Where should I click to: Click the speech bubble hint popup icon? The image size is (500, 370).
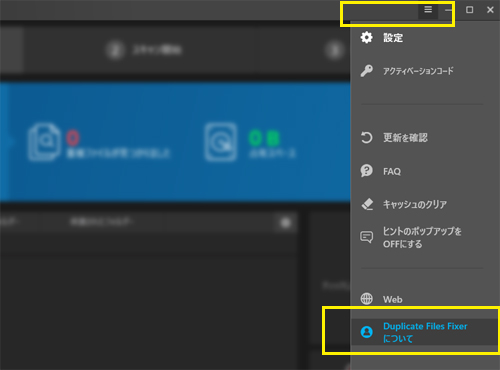tap(367, 237)
